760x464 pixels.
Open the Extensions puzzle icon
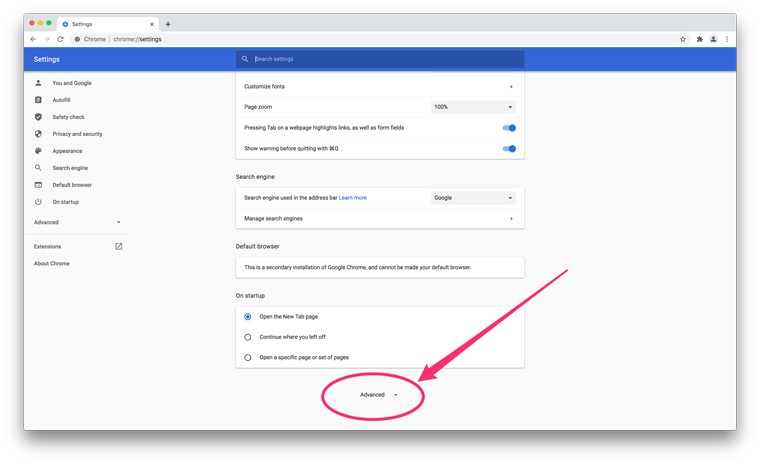(x=699, y=39)
